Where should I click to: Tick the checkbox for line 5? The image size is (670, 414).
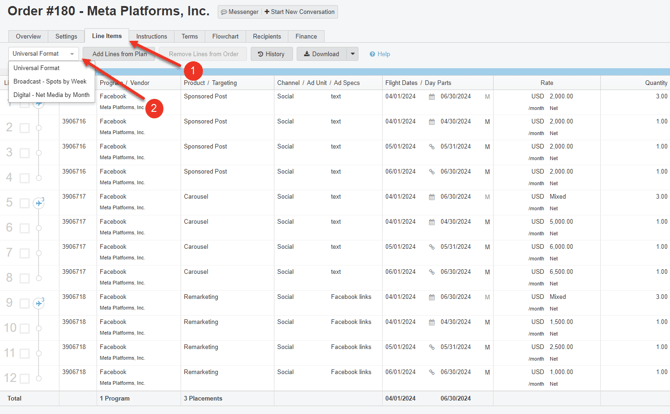25,203
